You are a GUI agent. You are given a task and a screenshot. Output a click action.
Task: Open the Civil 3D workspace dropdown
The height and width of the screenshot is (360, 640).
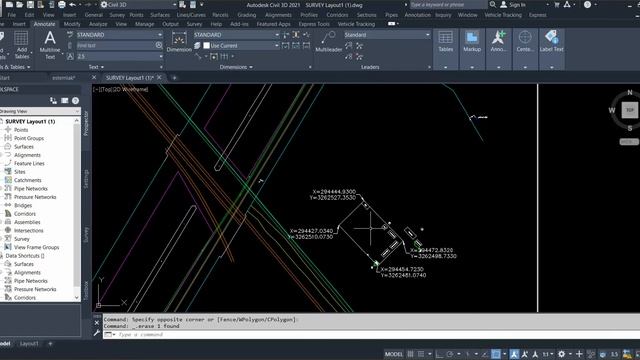(138, 4)
